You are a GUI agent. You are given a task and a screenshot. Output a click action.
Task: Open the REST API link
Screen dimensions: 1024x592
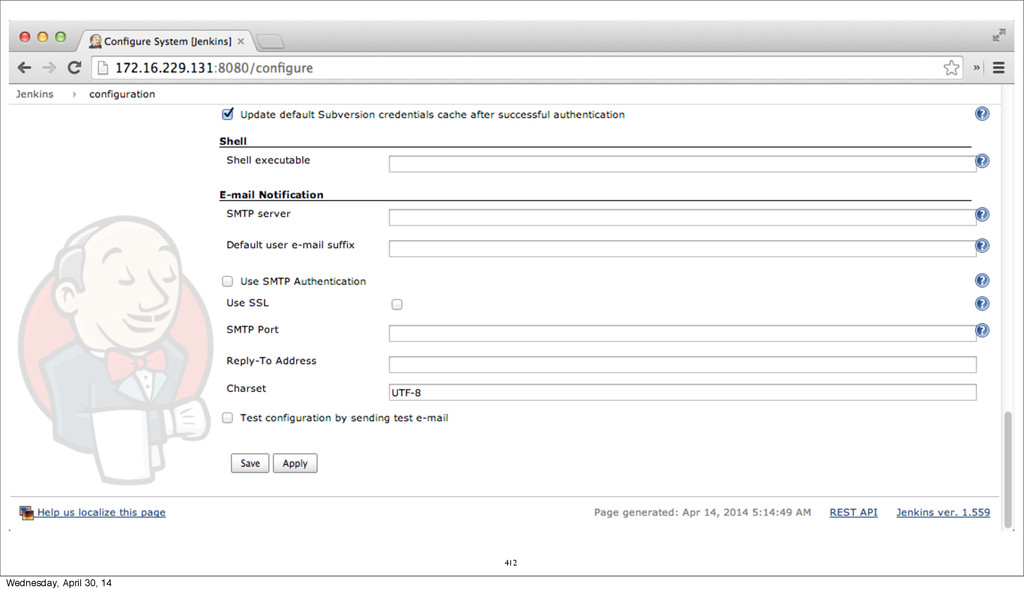[x=853, y=512]
